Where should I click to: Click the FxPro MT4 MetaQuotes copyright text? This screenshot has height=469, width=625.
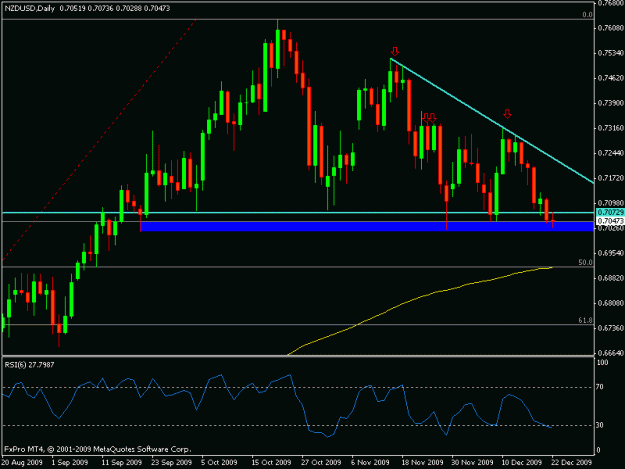coord(98,449)
